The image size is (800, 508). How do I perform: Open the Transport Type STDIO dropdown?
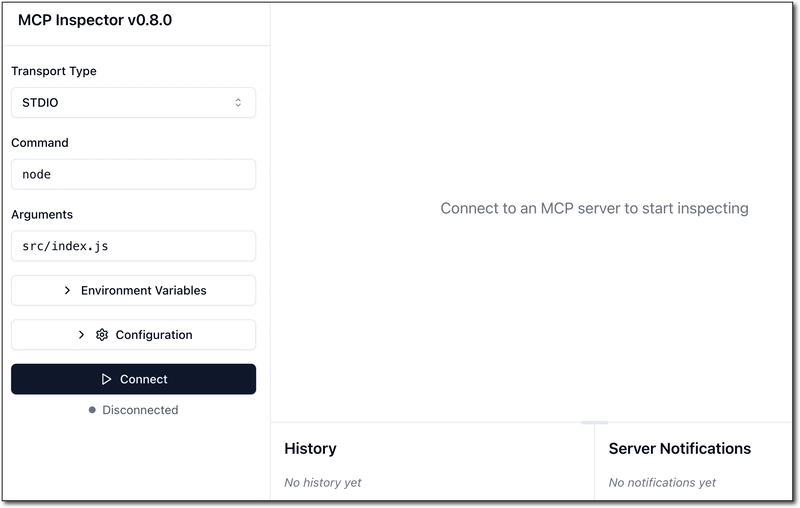133,103
